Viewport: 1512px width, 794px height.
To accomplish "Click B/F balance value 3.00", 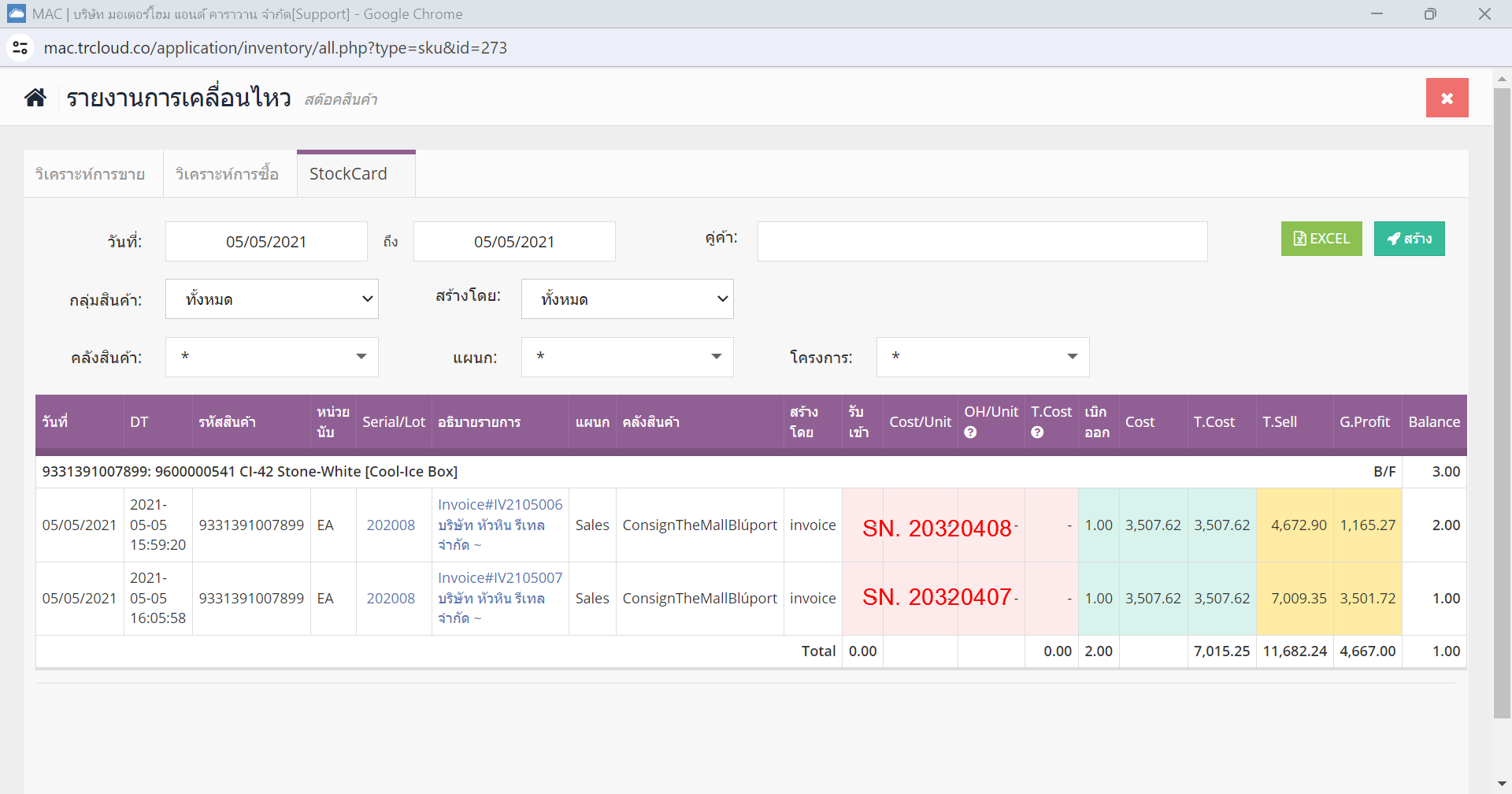I will pos(1446,472).
